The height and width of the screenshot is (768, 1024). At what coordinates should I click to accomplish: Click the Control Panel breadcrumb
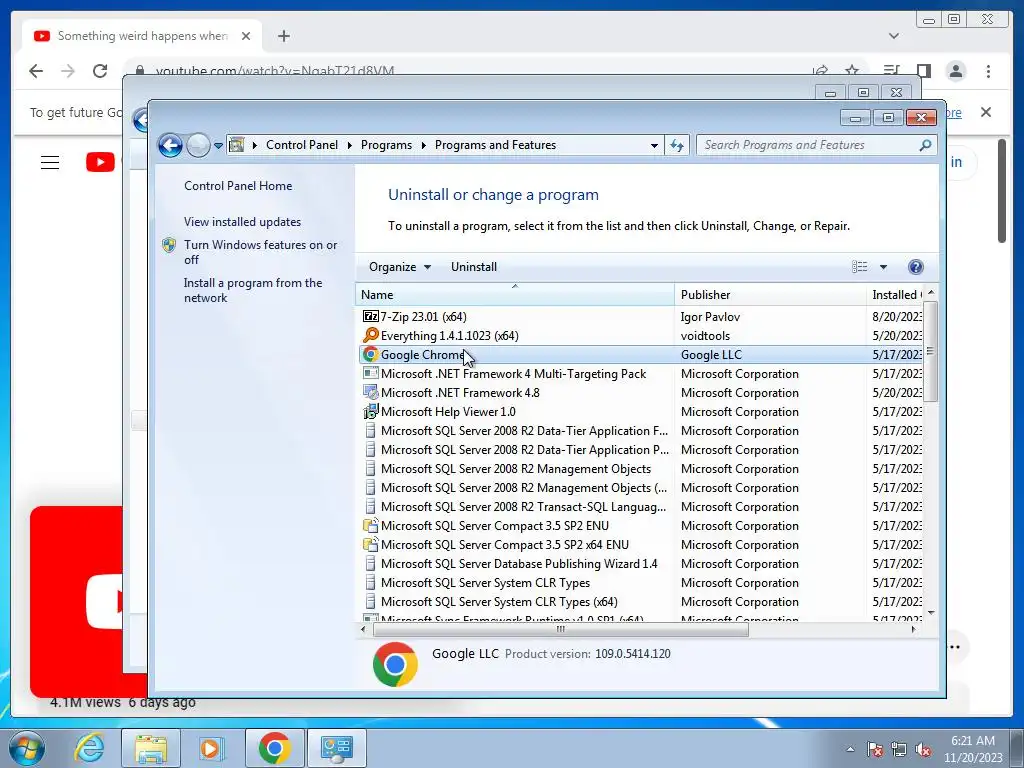coord(302,145)
